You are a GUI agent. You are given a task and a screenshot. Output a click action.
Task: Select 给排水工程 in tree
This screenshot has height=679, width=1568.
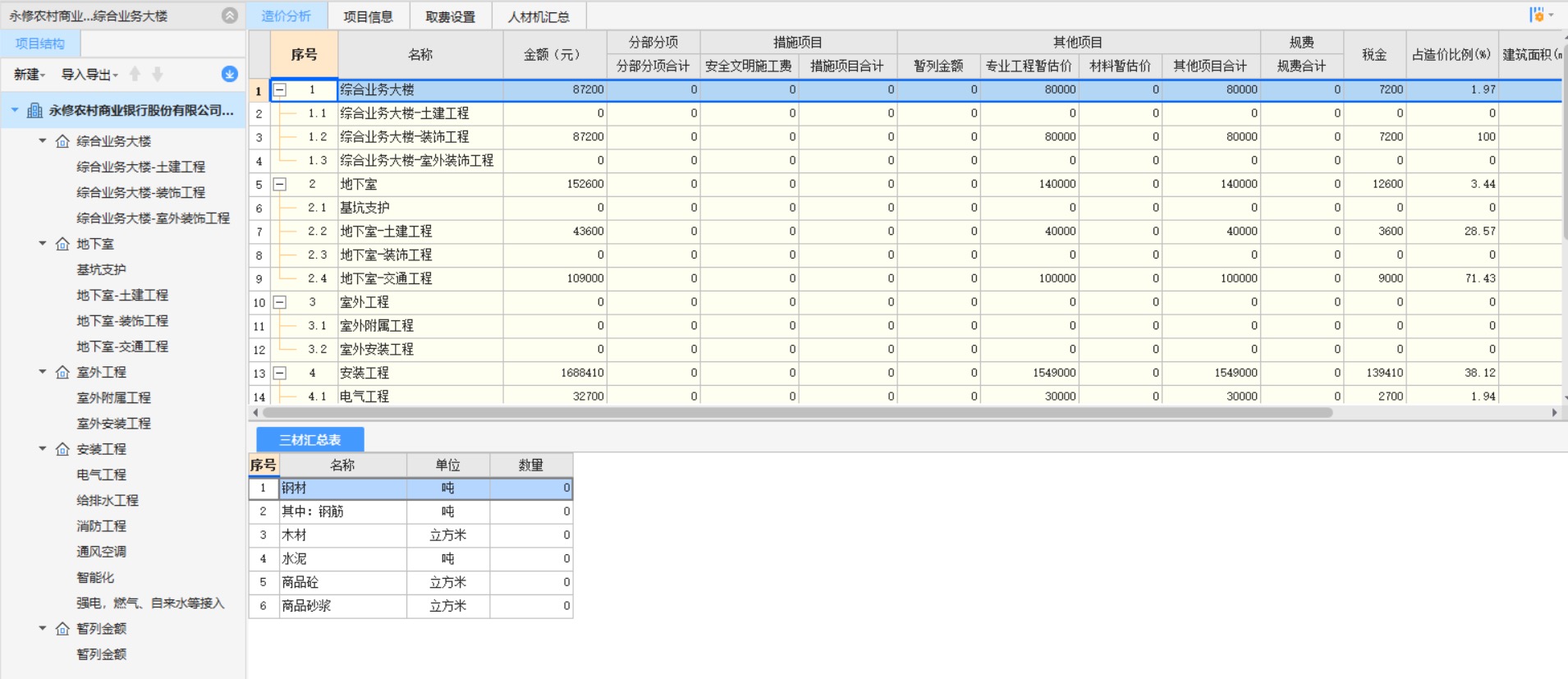pyautogui.click(x=108, y=500)
